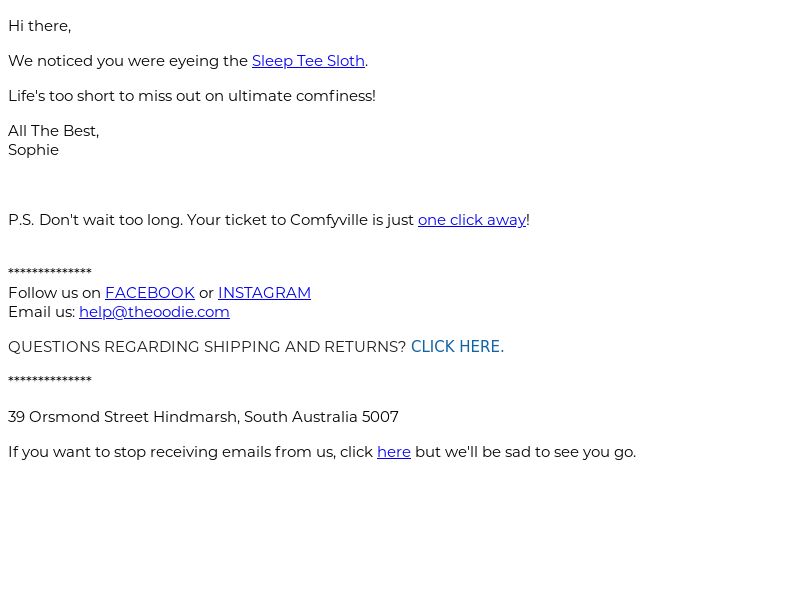Click the 39 Orsmond Street address line

[x=203, y=417]
